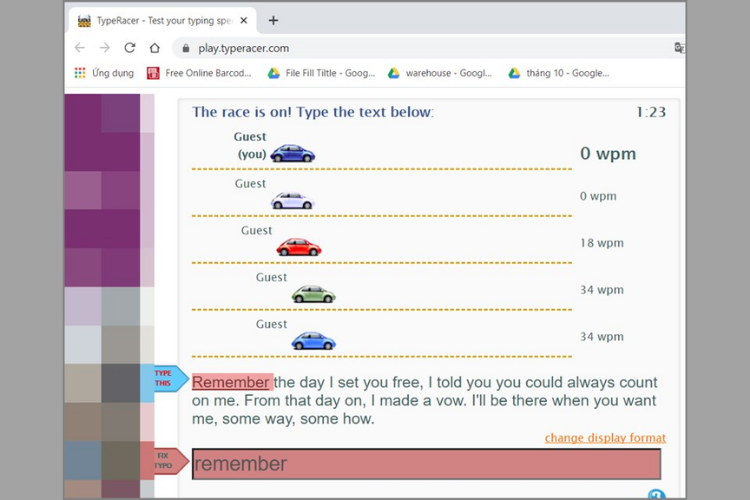Open the translate page icon
The width and height of the screenshot is (750, 500).
point(679,48)
